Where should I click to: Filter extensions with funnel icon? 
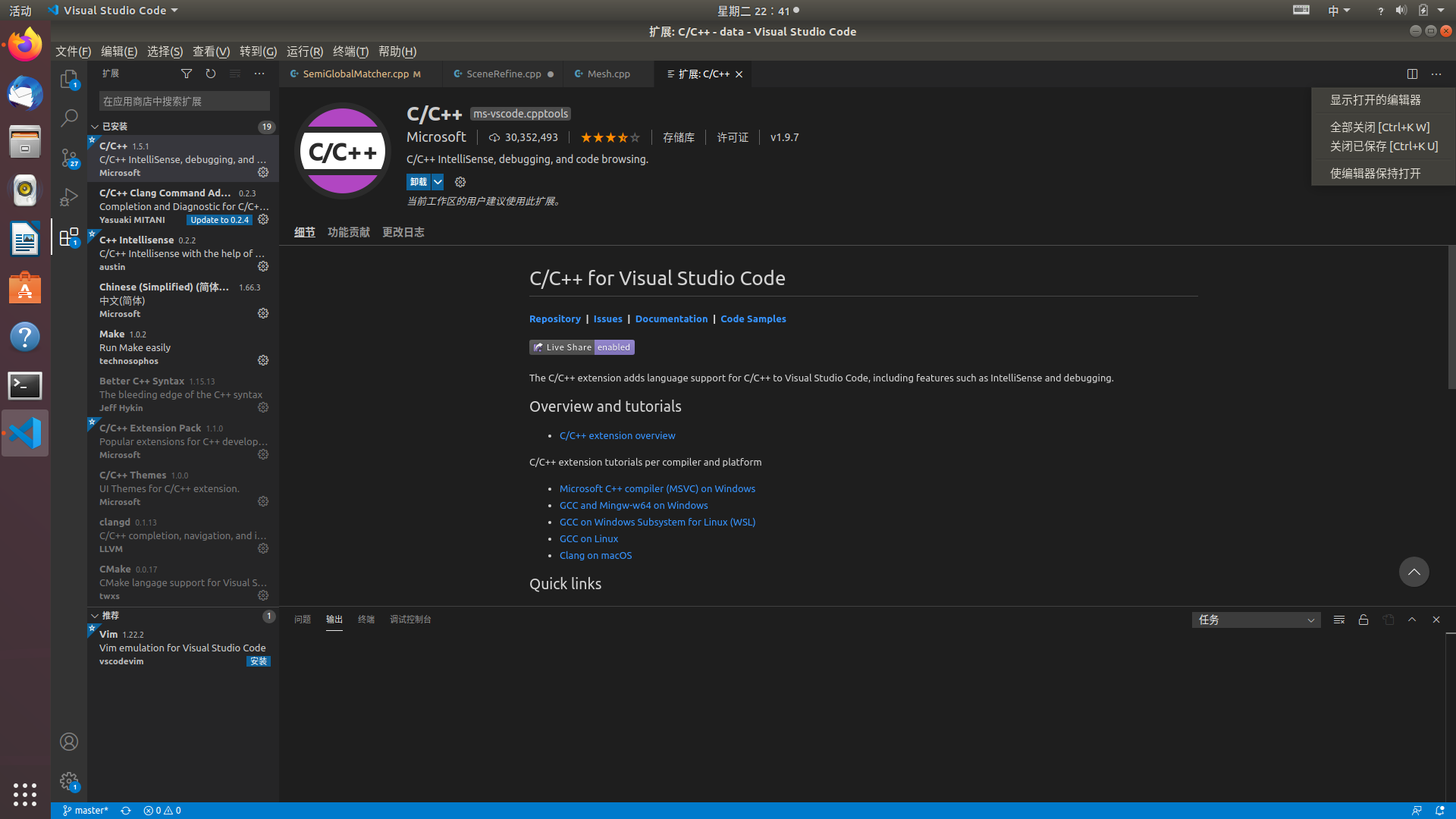[187, 74]
